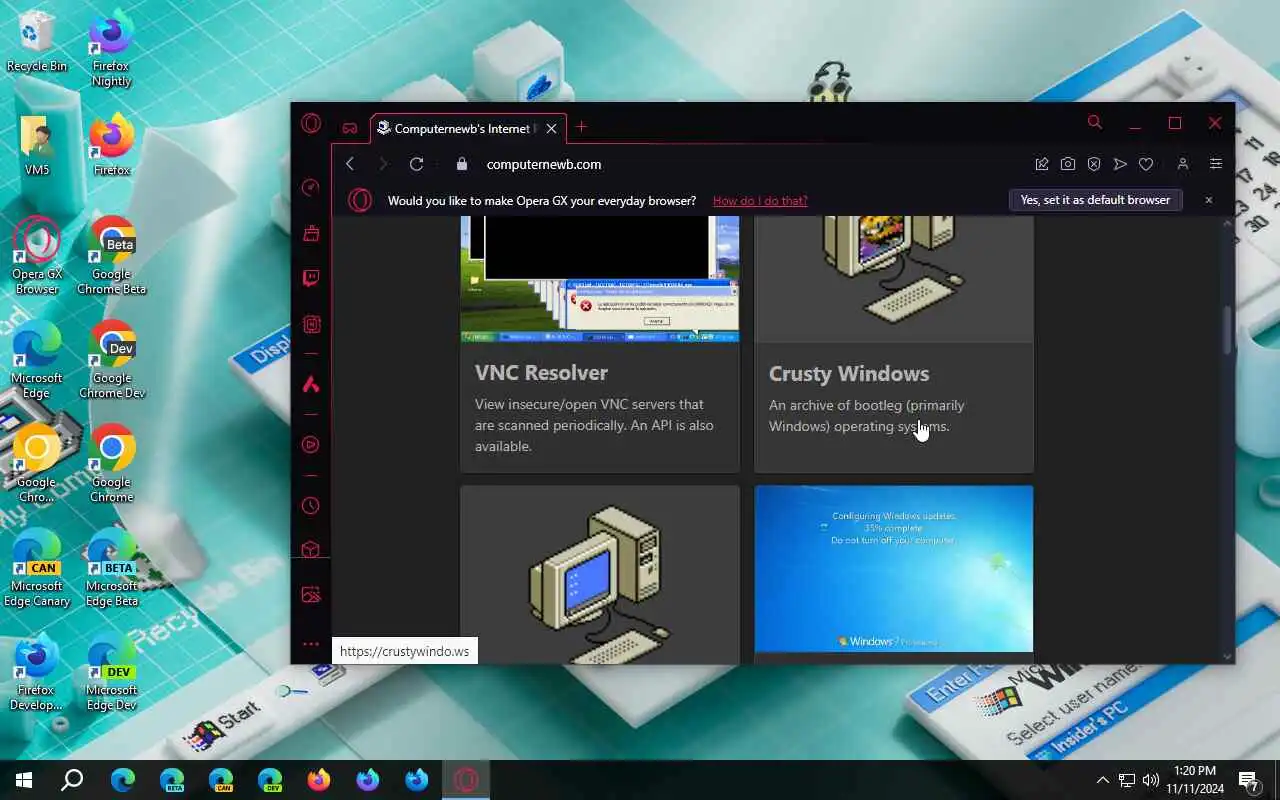Add page to bookmarks with heart icon
Image resolution: width=1280 pixels, height=800 pixels.
pyautogui.click(x=1146, y=164)
